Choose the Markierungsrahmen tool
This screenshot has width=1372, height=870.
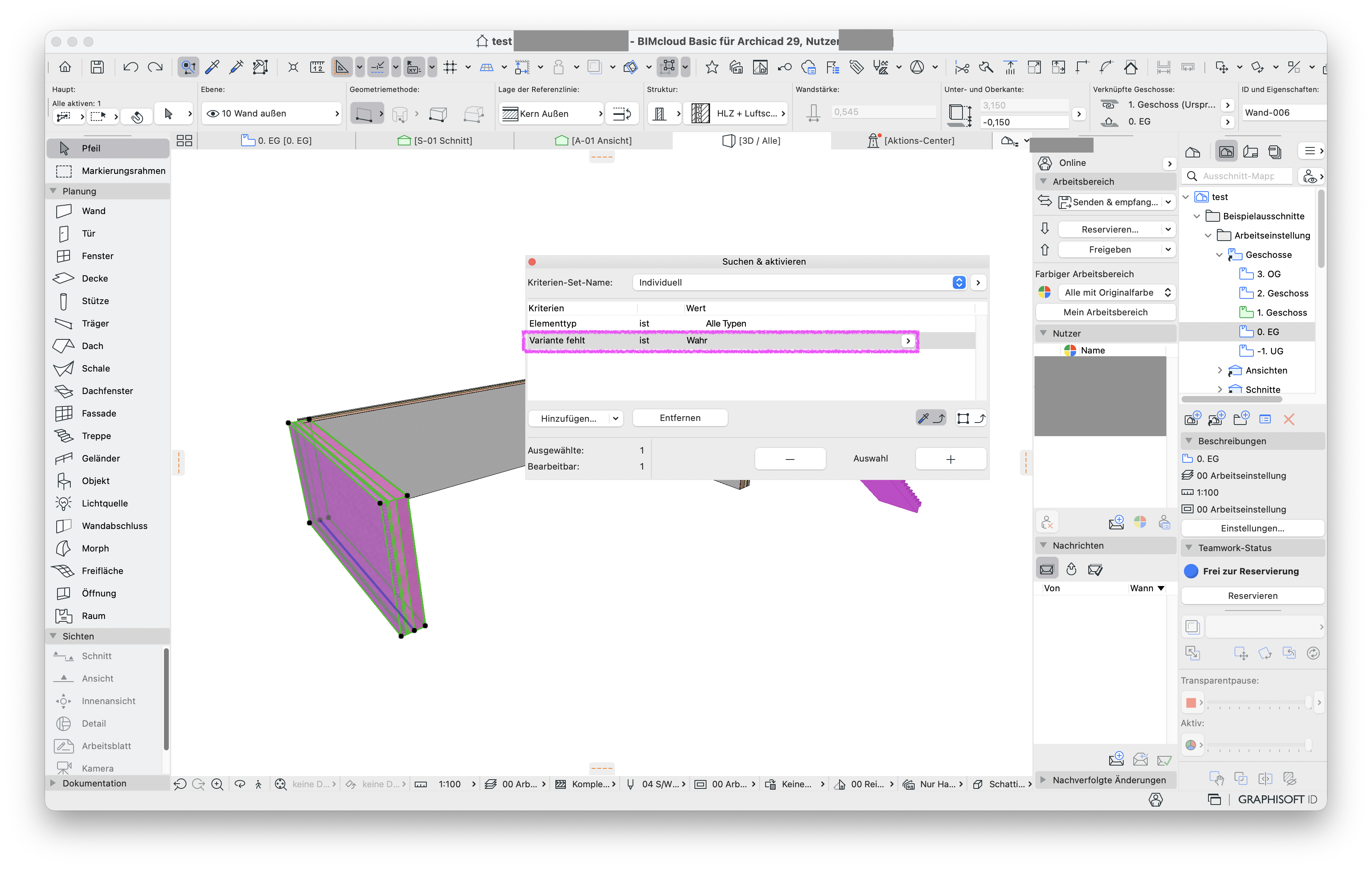pos(108,171)
